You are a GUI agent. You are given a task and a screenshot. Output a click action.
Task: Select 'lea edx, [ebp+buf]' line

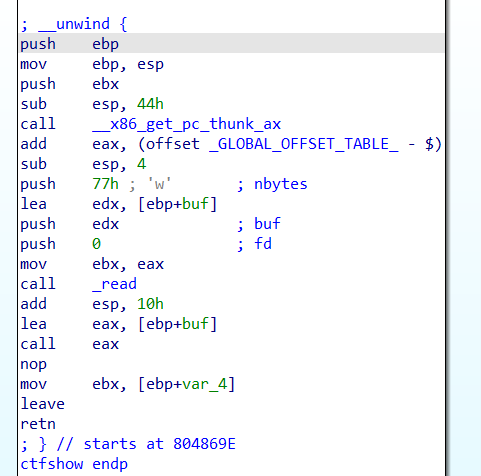[119, 204]
